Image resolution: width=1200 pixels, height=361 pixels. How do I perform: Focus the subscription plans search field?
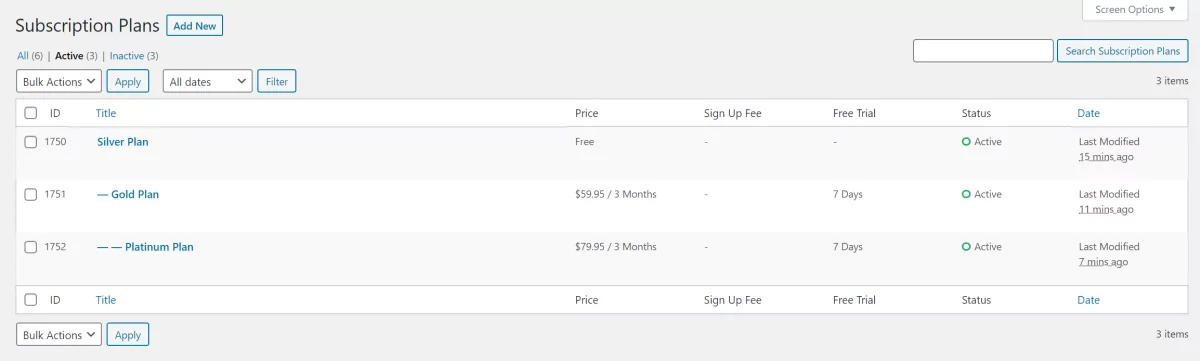[983, 51]
